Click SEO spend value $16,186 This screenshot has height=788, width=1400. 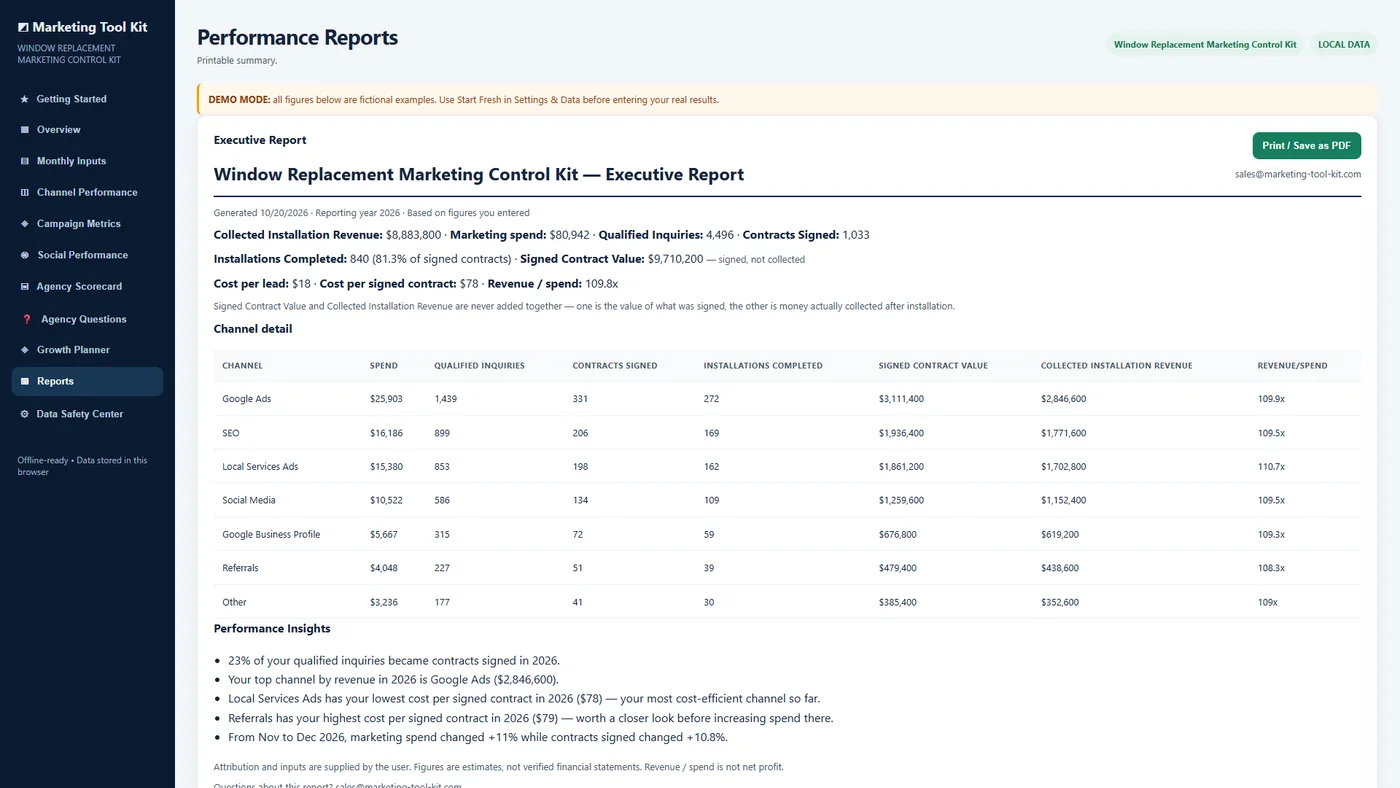point(386,433)
